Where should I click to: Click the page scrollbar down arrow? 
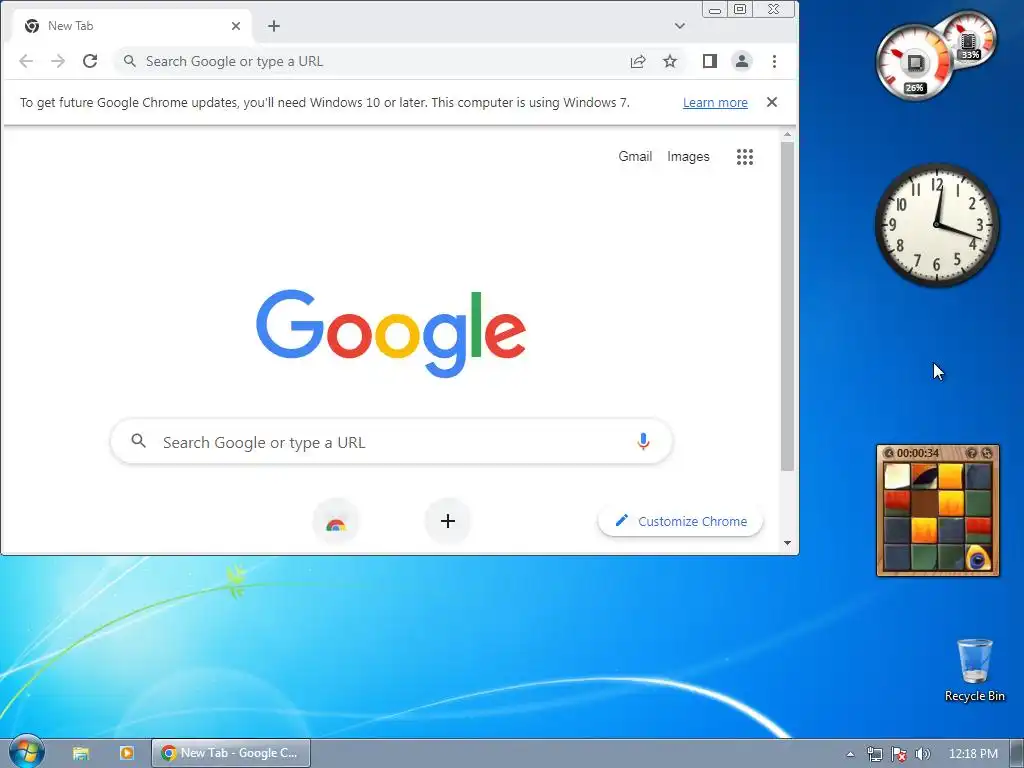pos(787,543)
